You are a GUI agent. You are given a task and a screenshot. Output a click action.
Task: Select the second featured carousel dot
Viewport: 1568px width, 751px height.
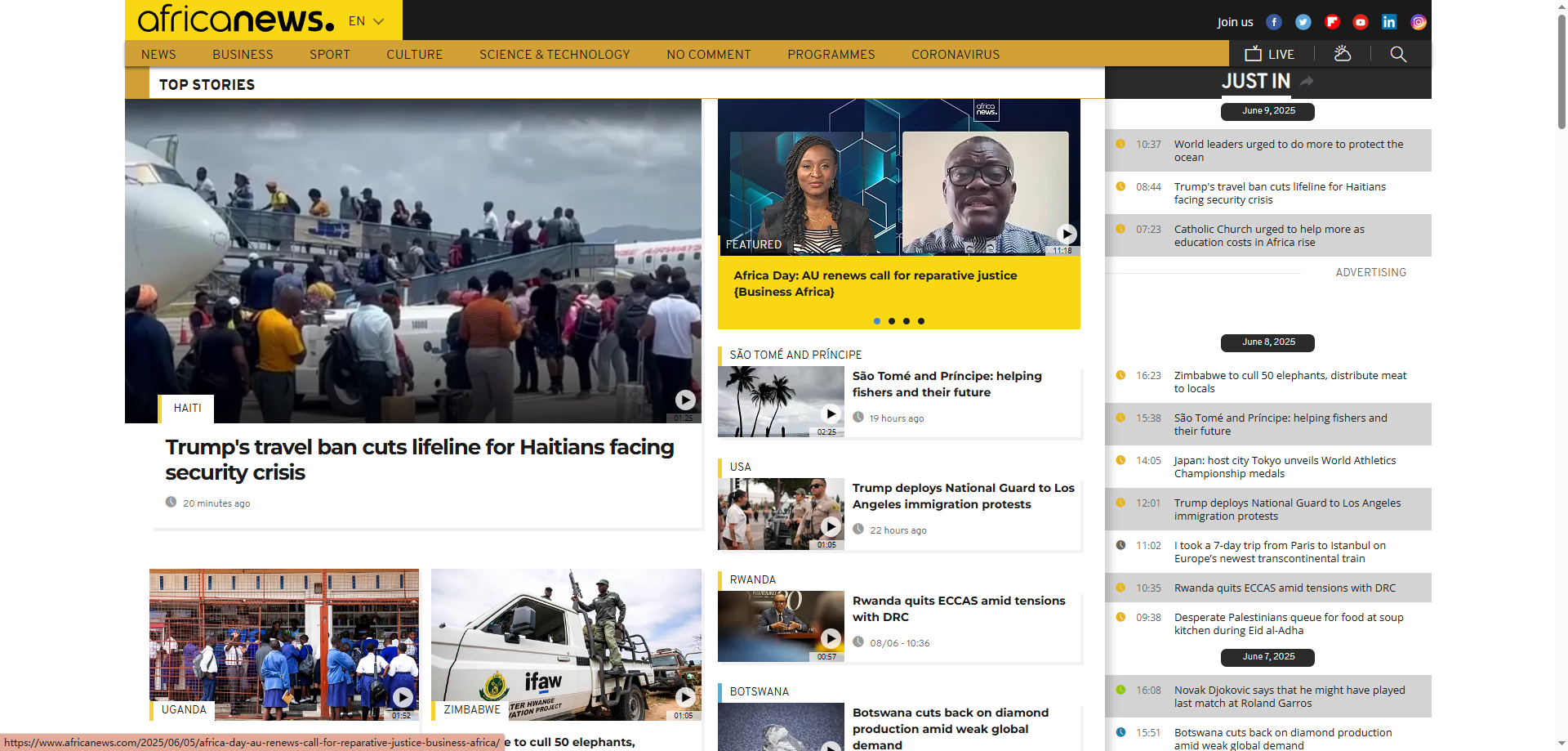[892, 321]
